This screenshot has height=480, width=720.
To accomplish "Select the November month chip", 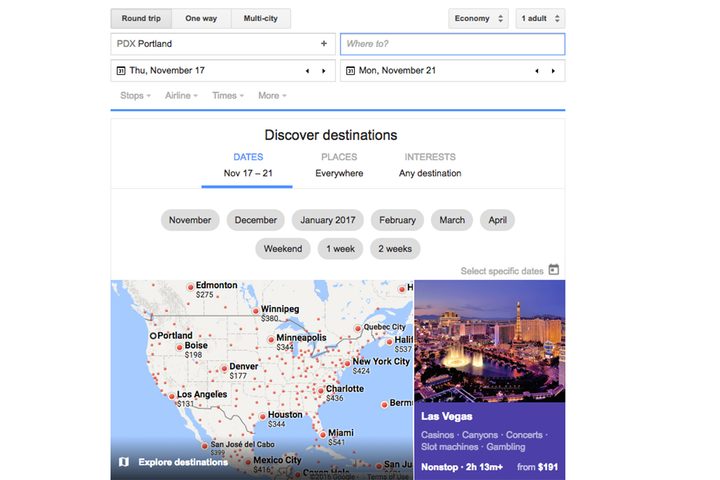I will pyautogui.click(x=190, y=220).
